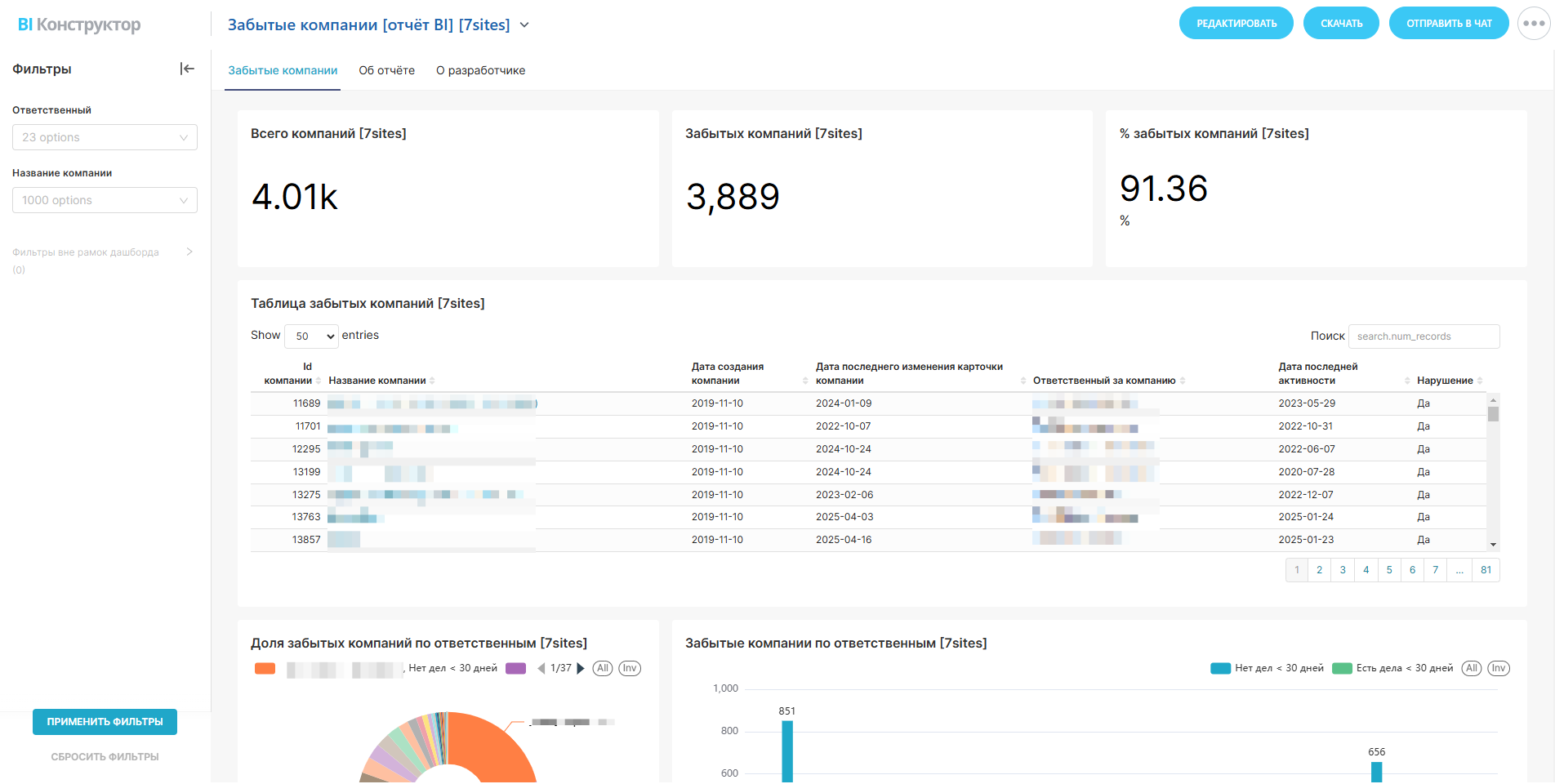
Task: Go to previous pie chart legend page
Action: click(x=541, y=669)
